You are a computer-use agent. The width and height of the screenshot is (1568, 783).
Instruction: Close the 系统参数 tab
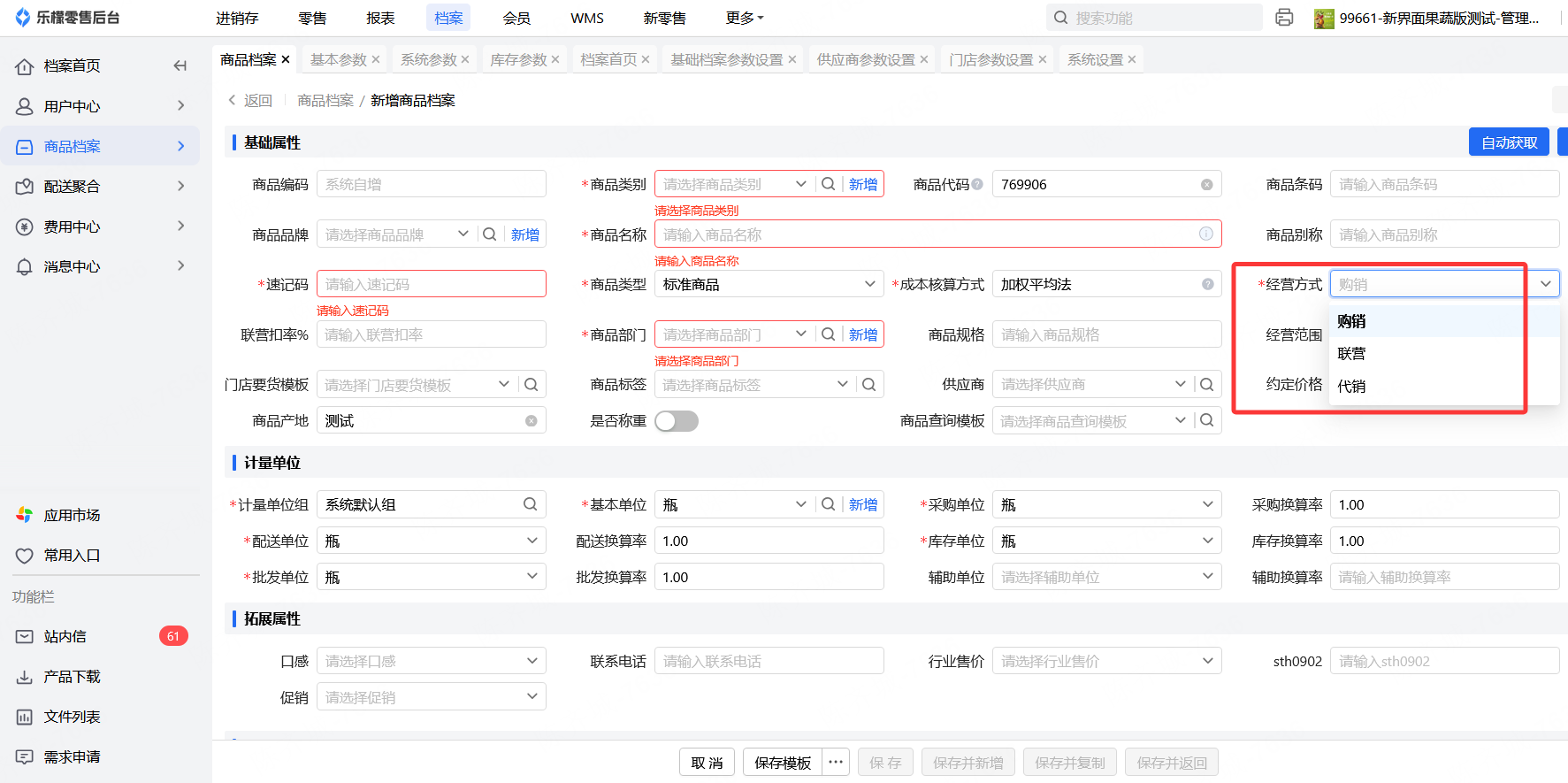pyautogui.click(x=465, y=59)
